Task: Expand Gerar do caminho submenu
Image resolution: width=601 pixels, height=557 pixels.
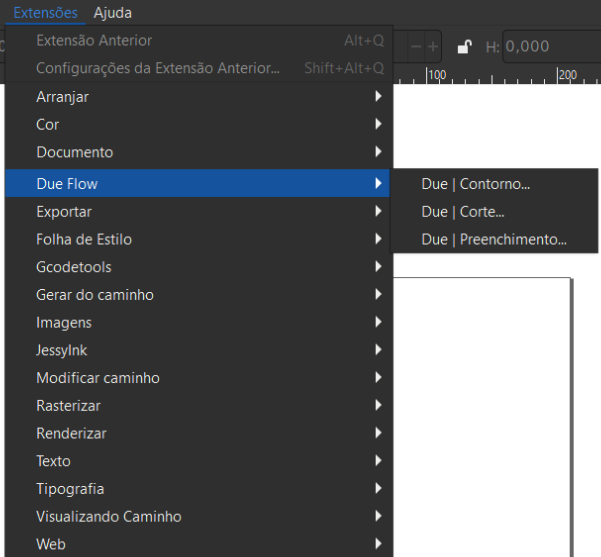Action: (x=197, y=295)
